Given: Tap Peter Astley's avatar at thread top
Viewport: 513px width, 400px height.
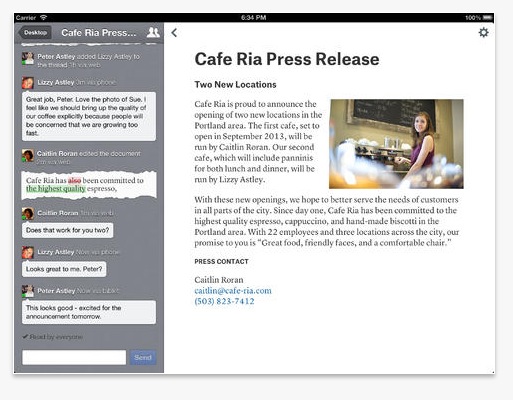Looking at the screenshot, I should point(28,58).
